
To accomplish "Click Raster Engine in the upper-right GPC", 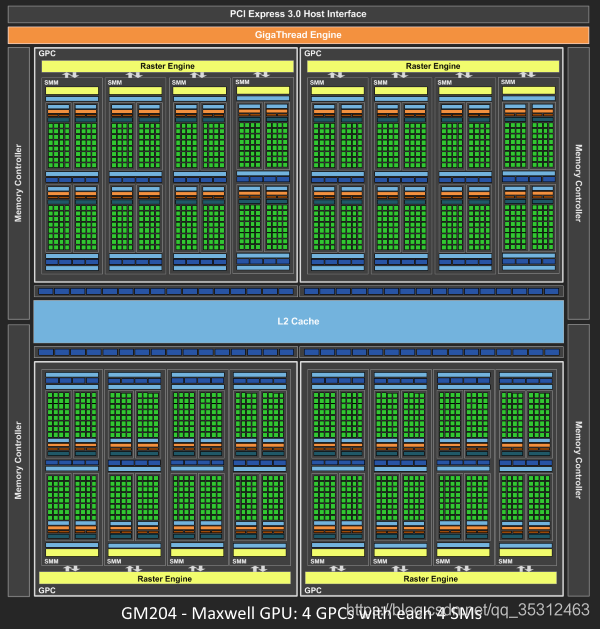I will [433, 66].
